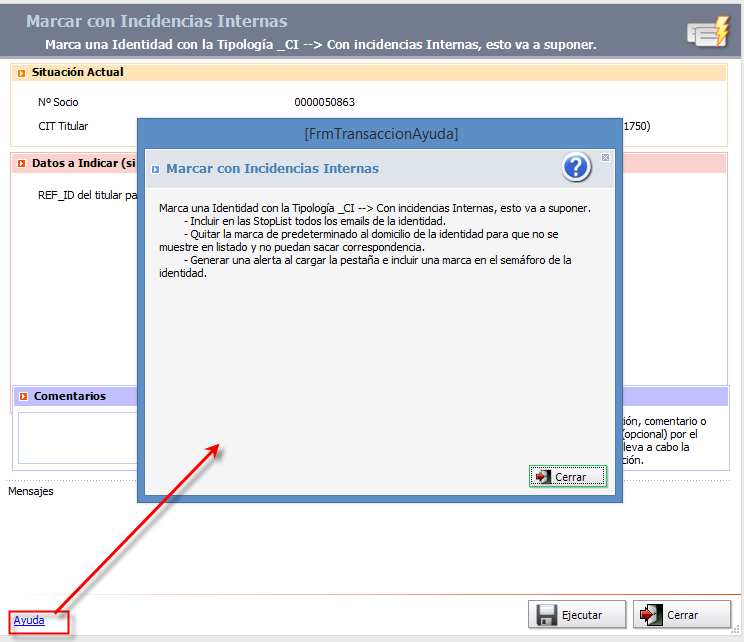Click the door icon on dialog Cerrar button
Screen dimensions: 744x642
pyautogui.click(x=543, y=476)
